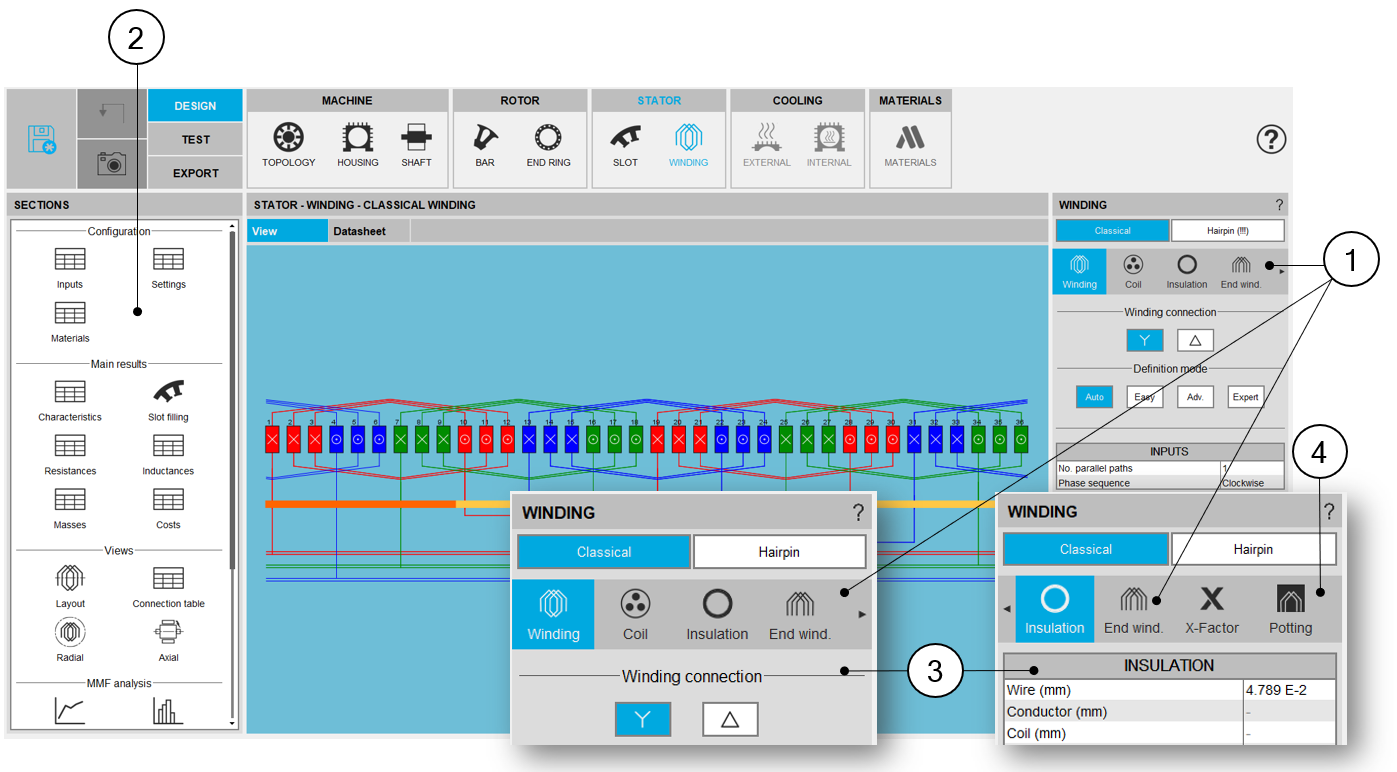Switch to the Datasheet tab
Image resolution: width=1397 pixels, height=772 pixels.
point(359,231)
